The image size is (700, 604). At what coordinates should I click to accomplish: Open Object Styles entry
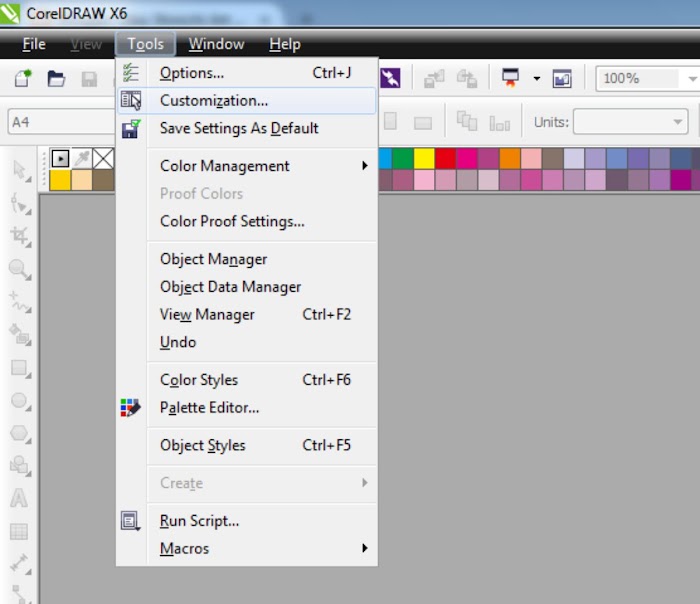(246, 445)
